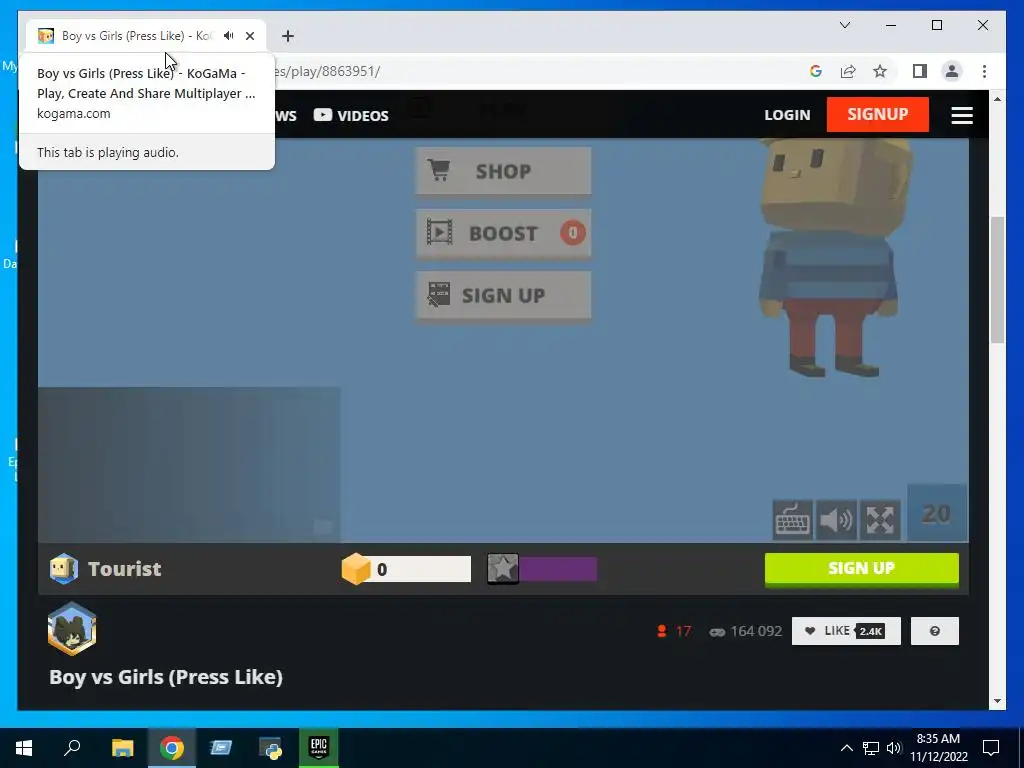Click green SIGN UP button in player bar

click(x=861, y=569)
